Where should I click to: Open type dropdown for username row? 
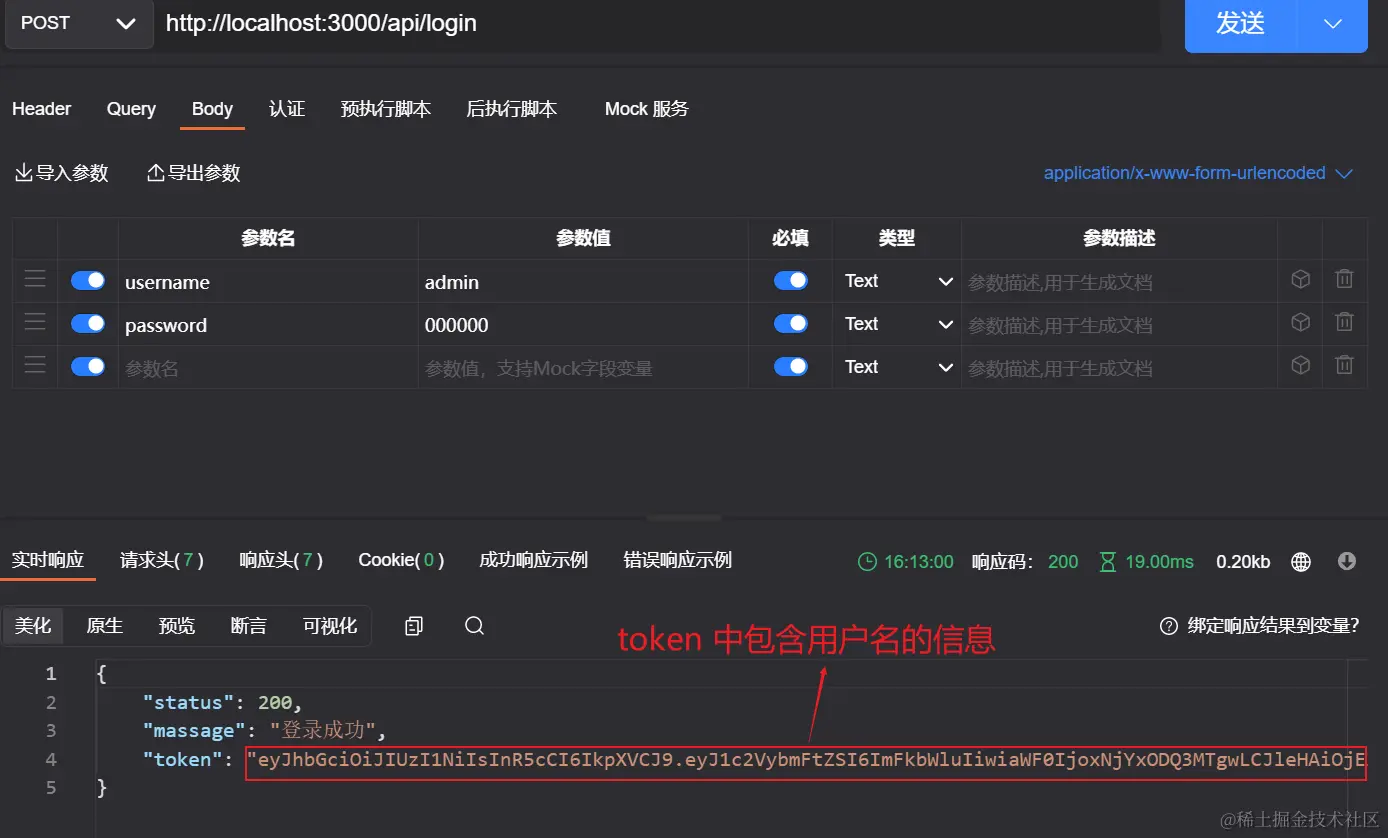[897, 281]
